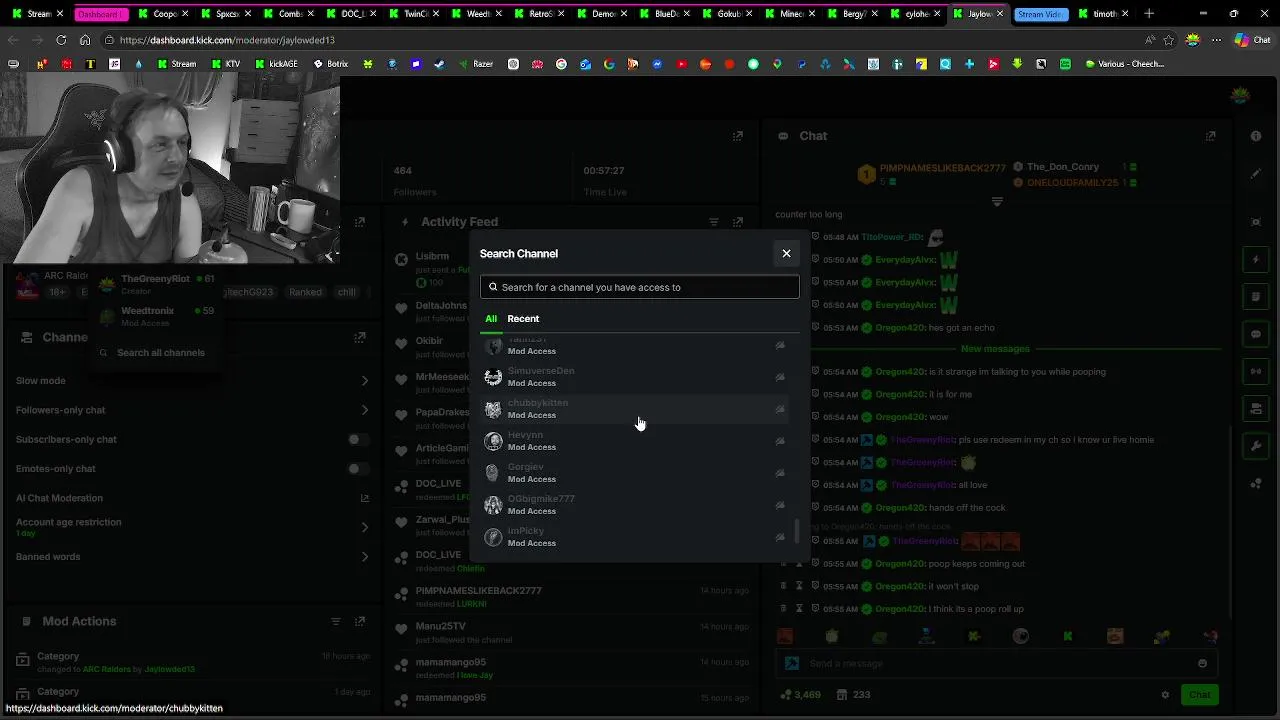Expand the Slow mode settings chevron
The width and height of the screenshot is (1280, 720).
364,381
